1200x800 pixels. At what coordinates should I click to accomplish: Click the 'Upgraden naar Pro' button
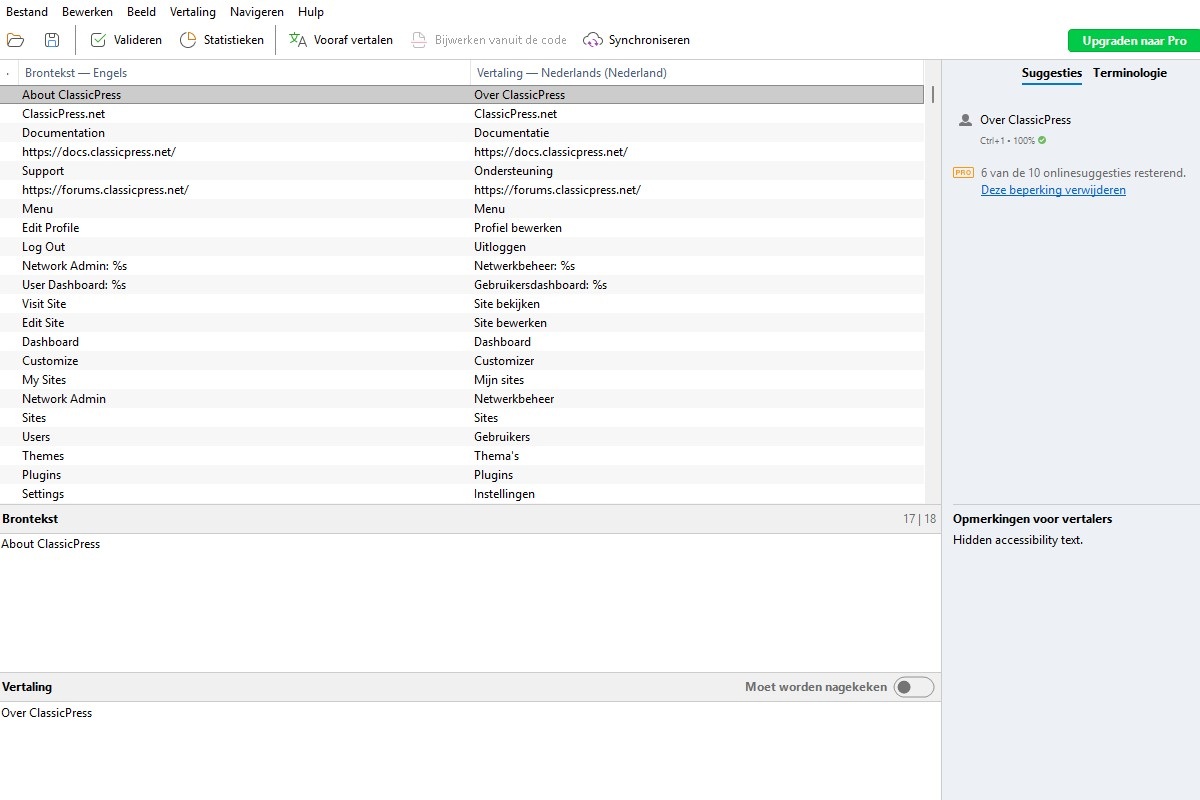[x=1133, y=41]
